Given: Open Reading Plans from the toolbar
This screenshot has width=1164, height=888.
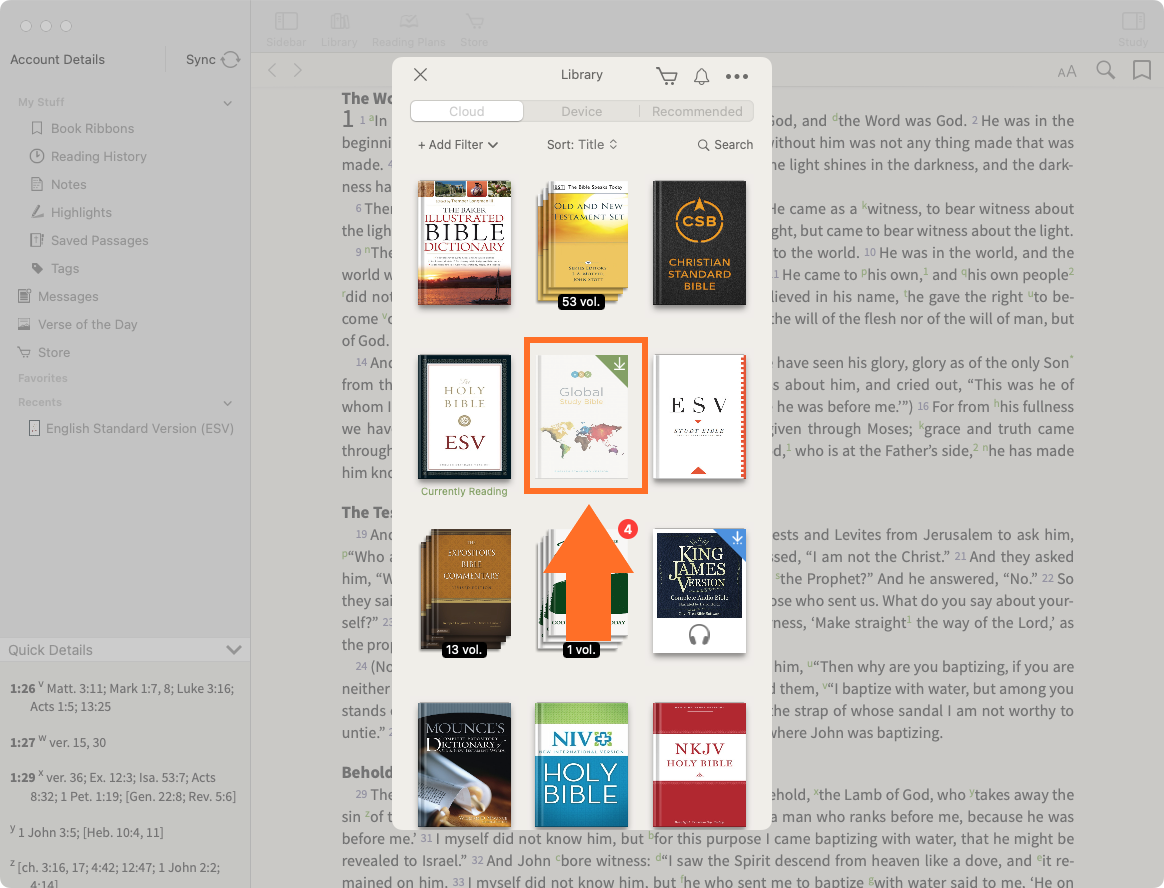Looking at the screenshot, I should tap(408, 28).
